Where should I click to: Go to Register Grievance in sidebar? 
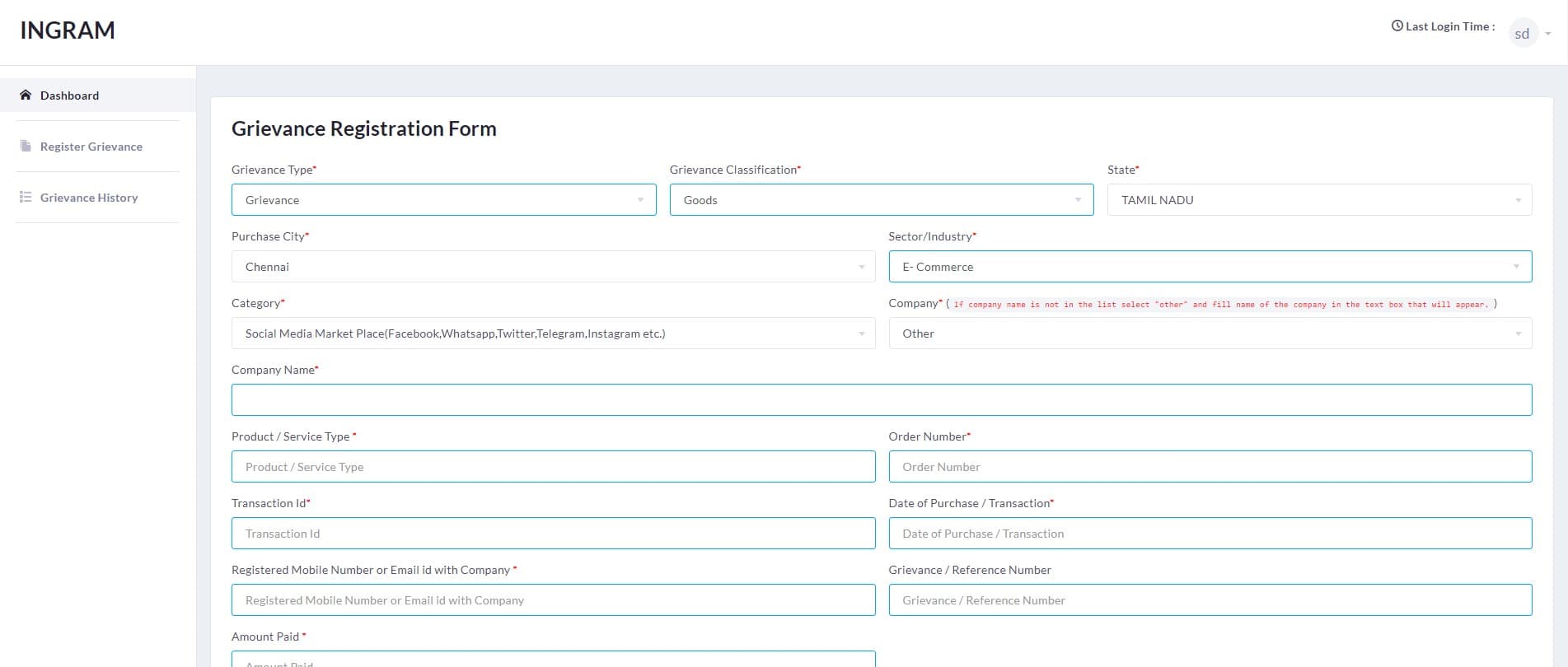click(91, 147)
